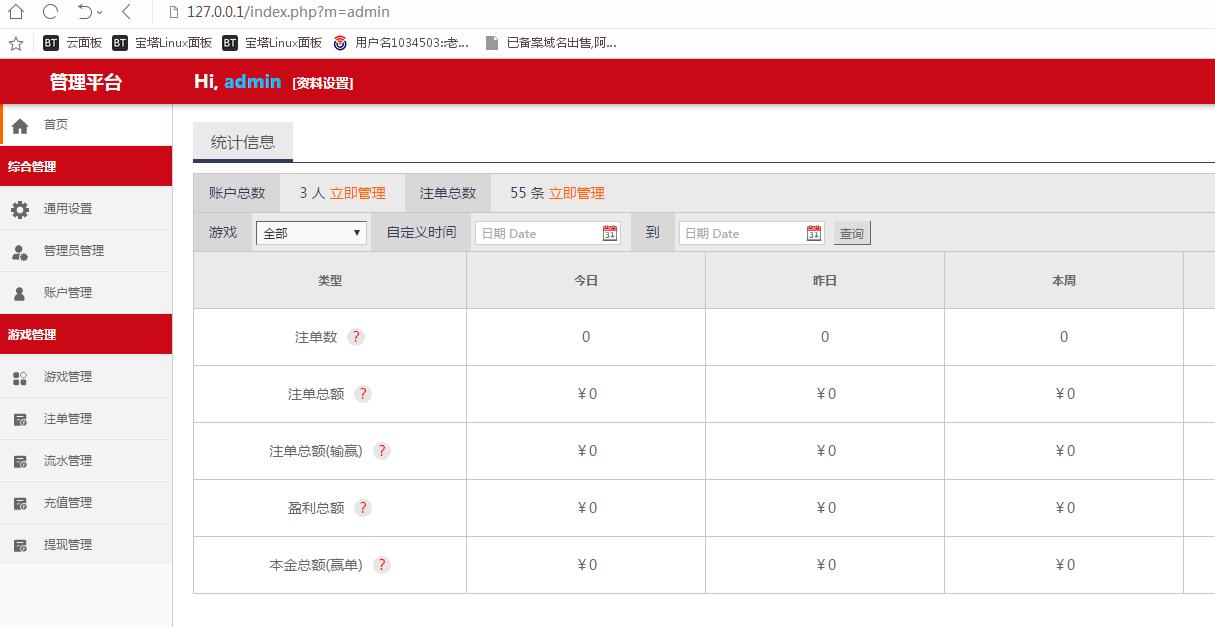Click the 游戏管理 sidebar icon

coord(20,378)
